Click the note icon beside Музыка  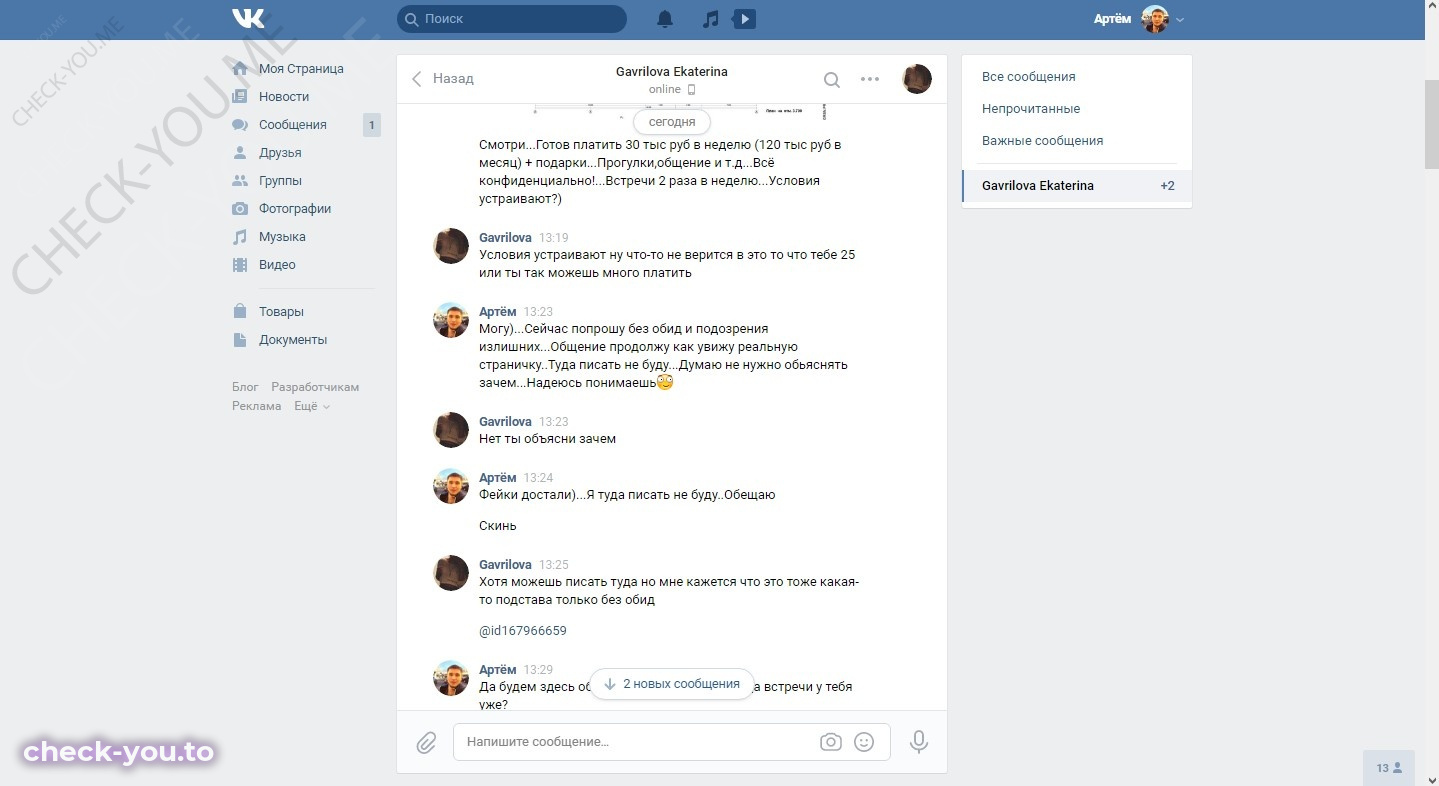tap(240, 237)
